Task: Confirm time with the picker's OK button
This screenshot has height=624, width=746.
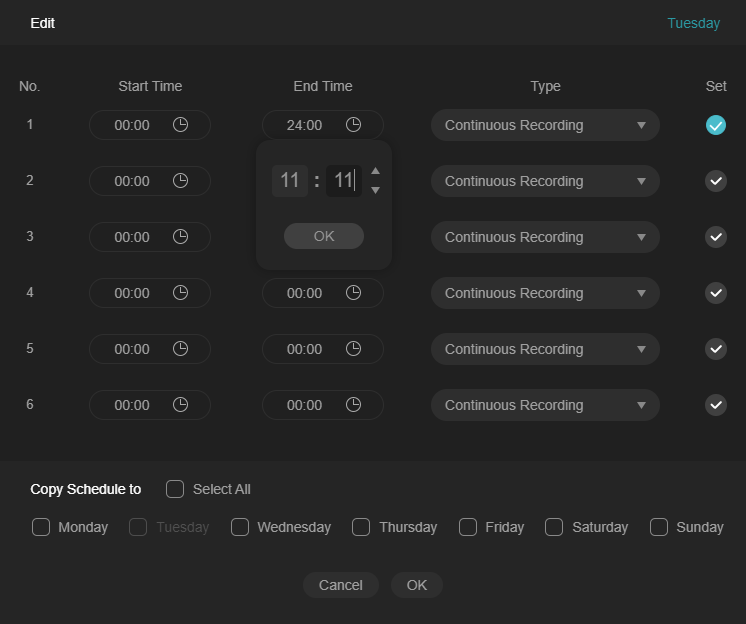Action: 324,236
